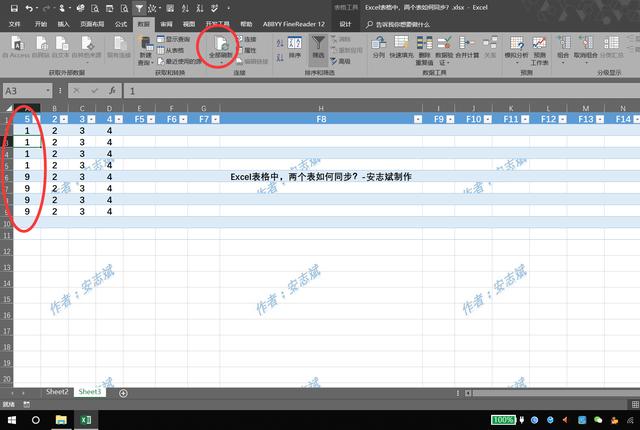Click the insert function fx button

(112, 91)
